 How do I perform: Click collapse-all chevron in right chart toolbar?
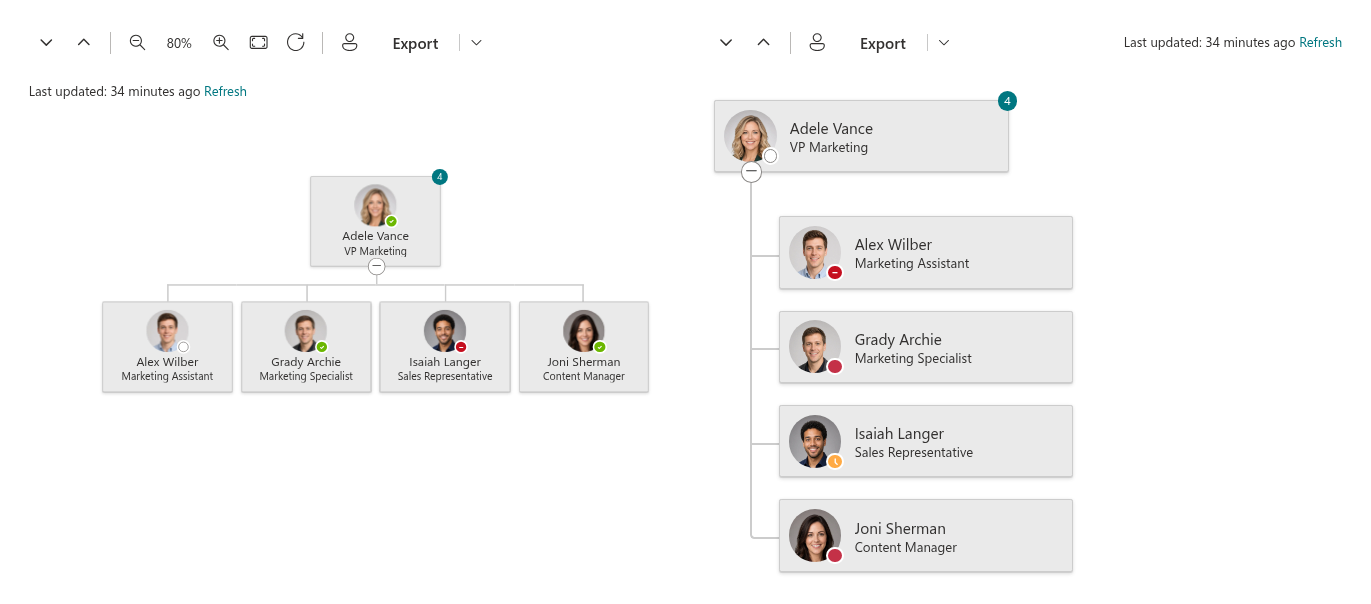764,43
